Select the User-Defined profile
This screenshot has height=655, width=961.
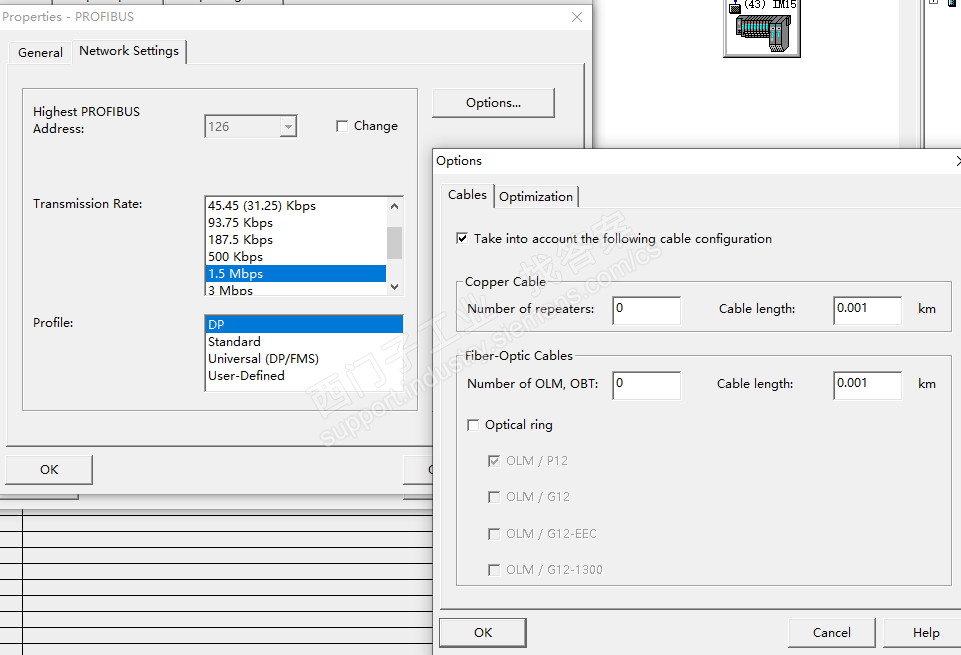[x=304, y=376]
